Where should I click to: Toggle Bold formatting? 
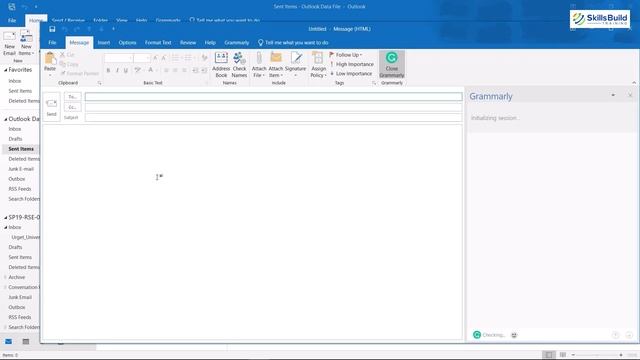pyautogui.click(x=108, y=70)
